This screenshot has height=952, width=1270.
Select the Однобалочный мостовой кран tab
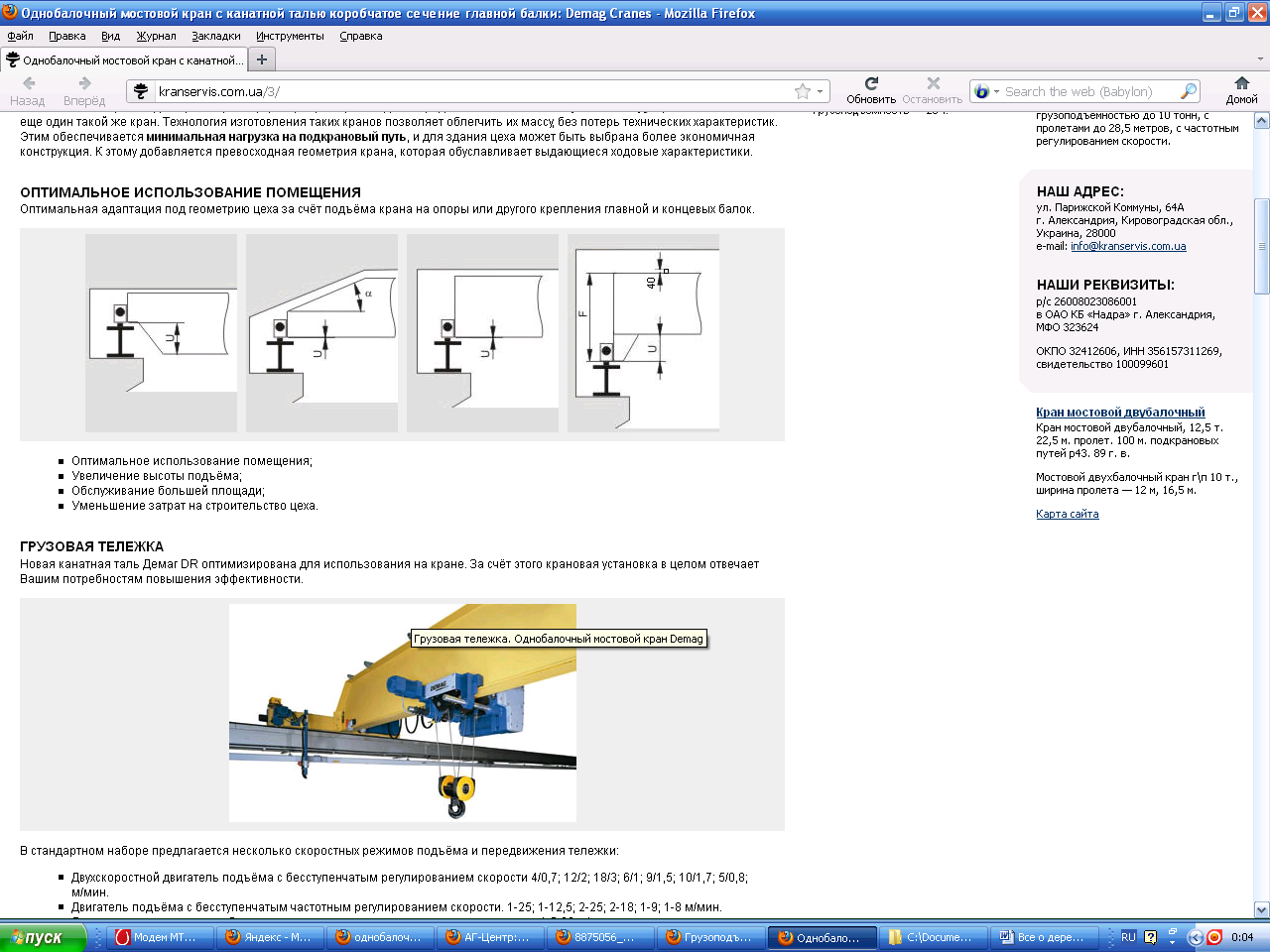pyautogui.click(x=124, y=59)
